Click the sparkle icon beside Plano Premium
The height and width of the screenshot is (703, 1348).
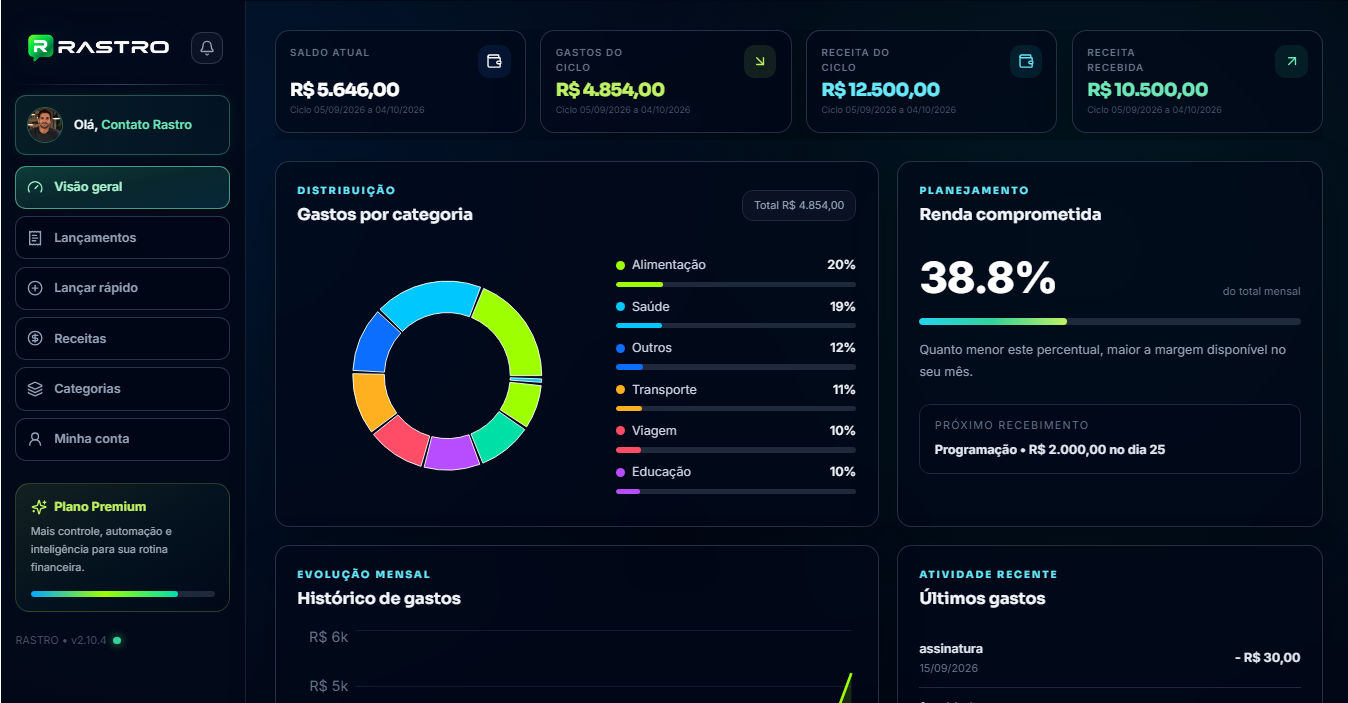[x=39, y=507]
